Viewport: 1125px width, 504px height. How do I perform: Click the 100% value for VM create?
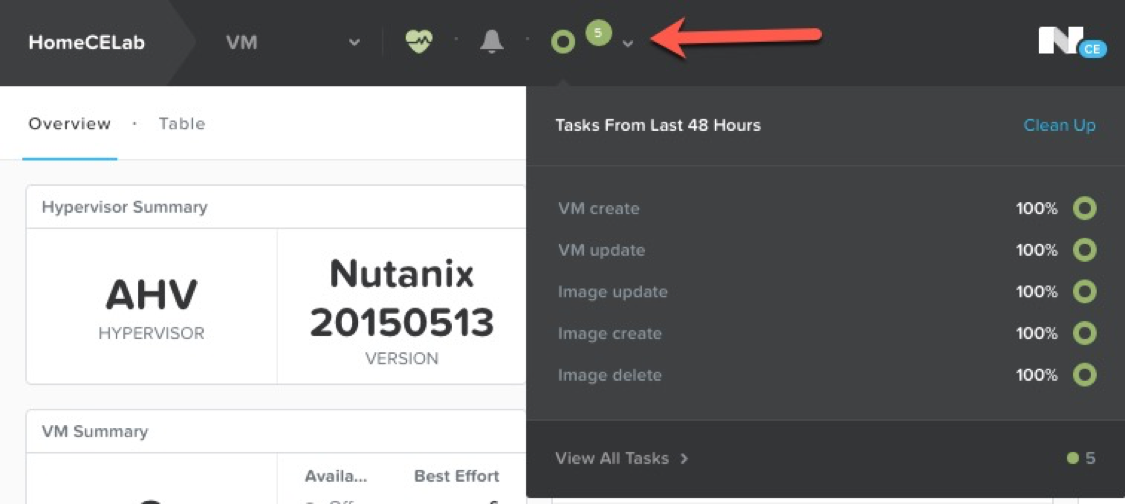coord(1037,209)
